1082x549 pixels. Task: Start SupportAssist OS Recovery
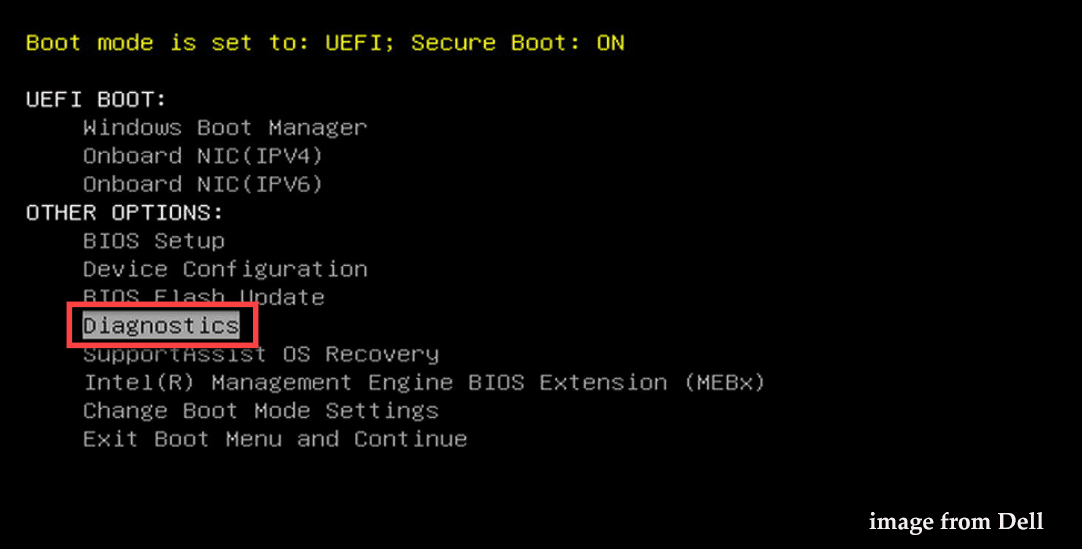pyautogui.click(x=261, y=354)
